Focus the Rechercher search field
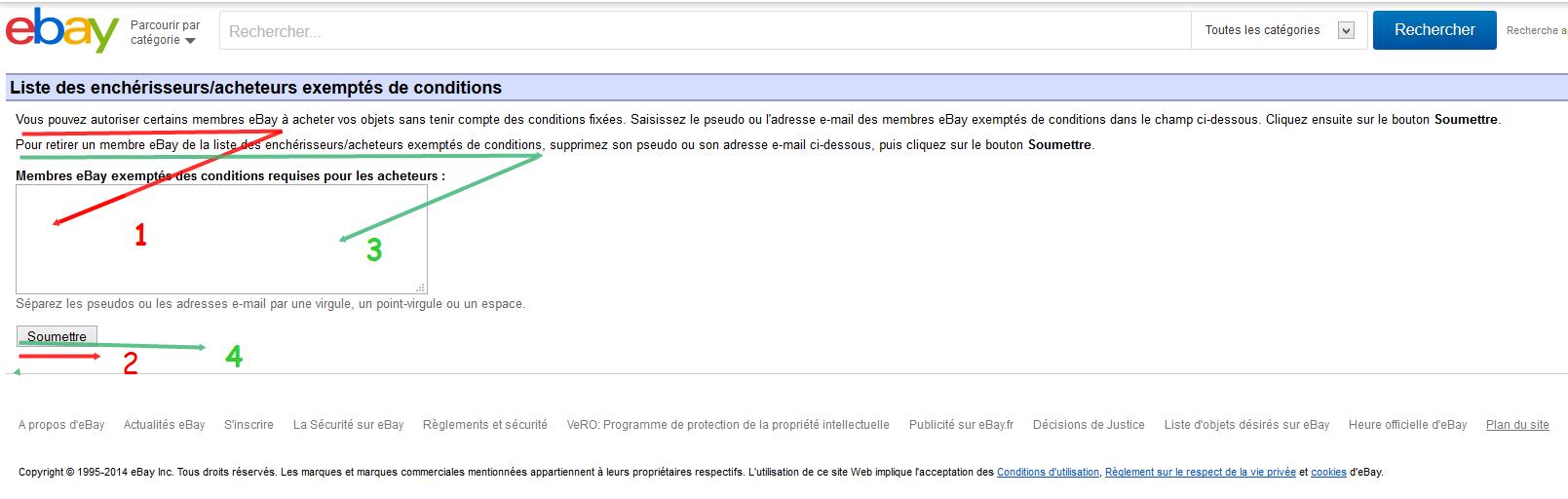Screen dimensions: 1568x499 pyautogui.click(x=705, y=31)
